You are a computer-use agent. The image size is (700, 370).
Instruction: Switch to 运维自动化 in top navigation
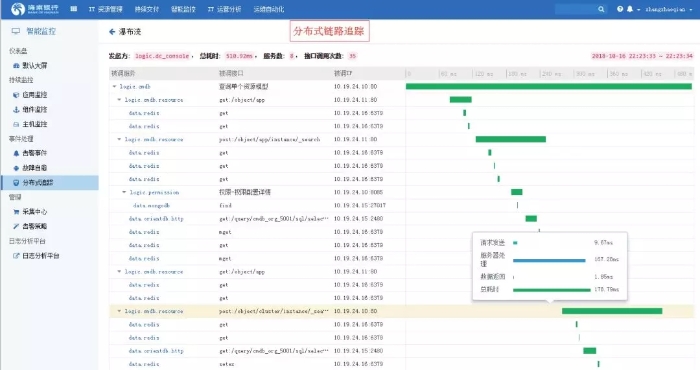coord(269,9)
